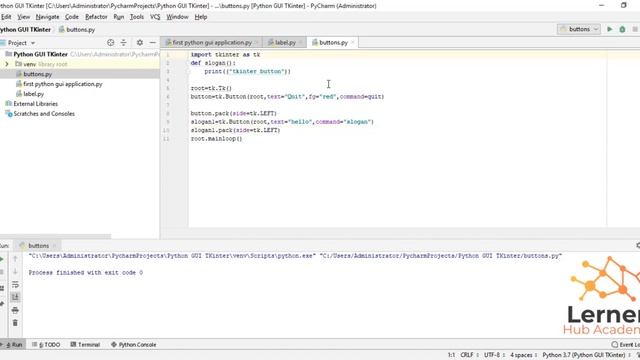Click line 1 'import tkinter as tk'
Image resolution: width=640 pixels, height=360 pixels.
point(225,55)
